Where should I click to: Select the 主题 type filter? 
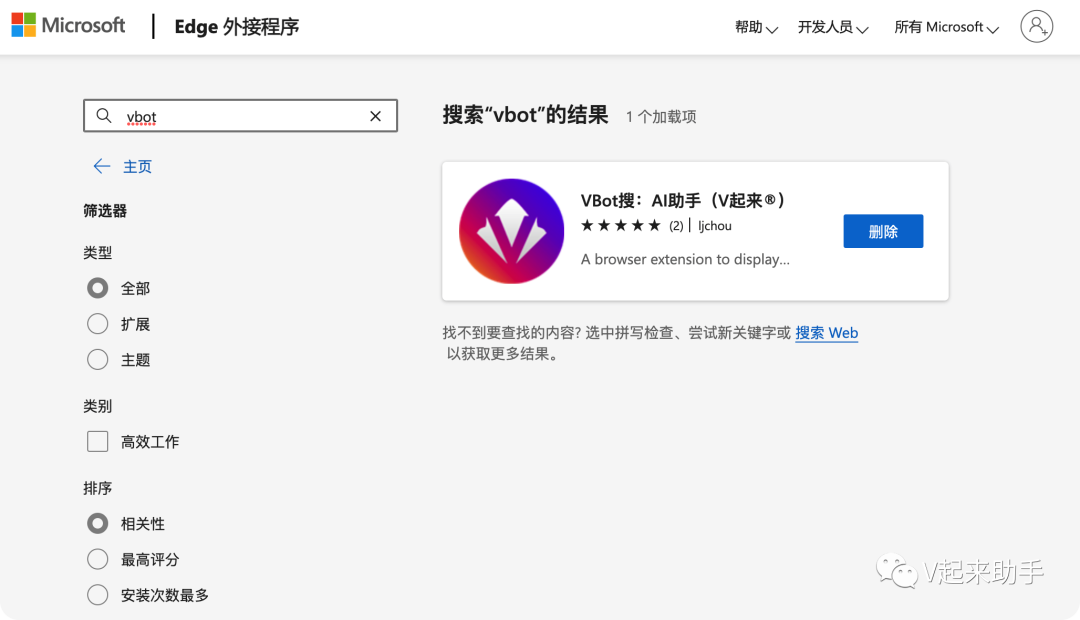point(97,359)
